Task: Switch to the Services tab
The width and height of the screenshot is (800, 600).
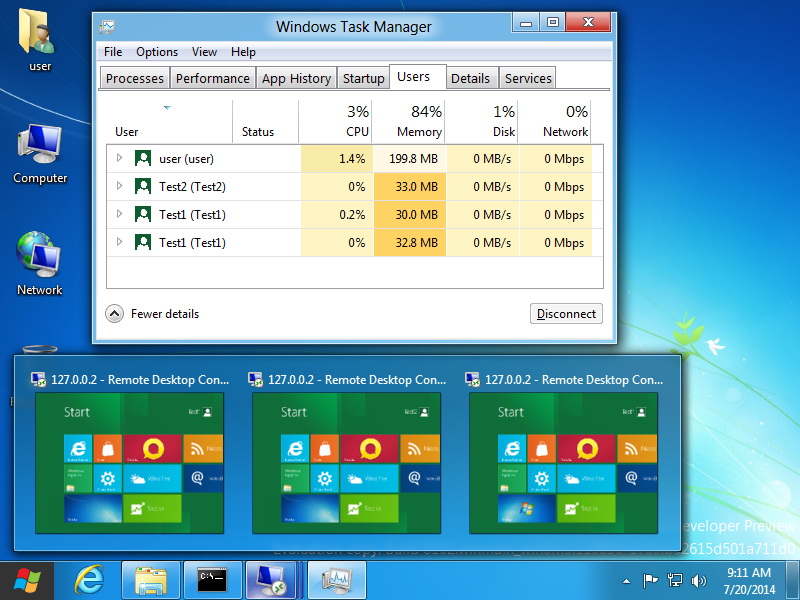Action: (x=528, y=78)
